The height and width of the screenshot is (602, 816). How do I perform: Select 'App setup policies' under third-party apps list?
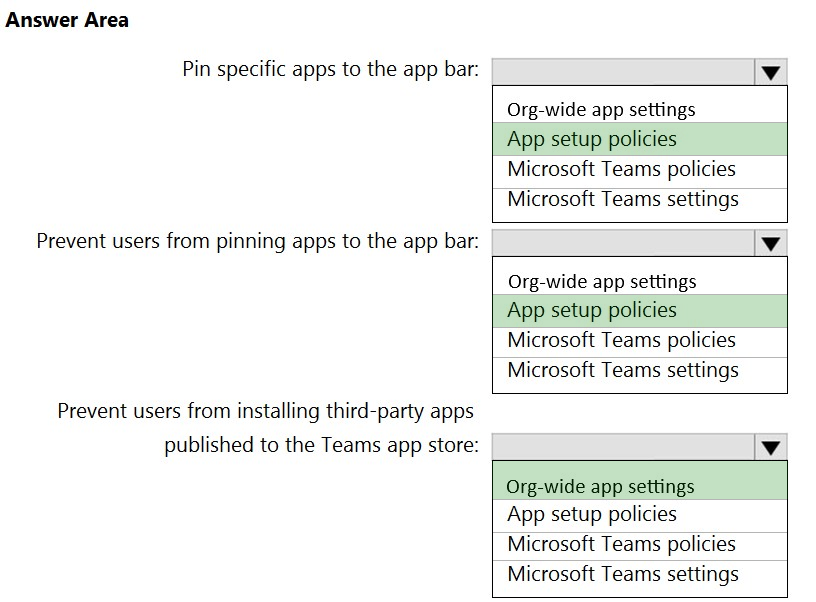pos(640,514)
